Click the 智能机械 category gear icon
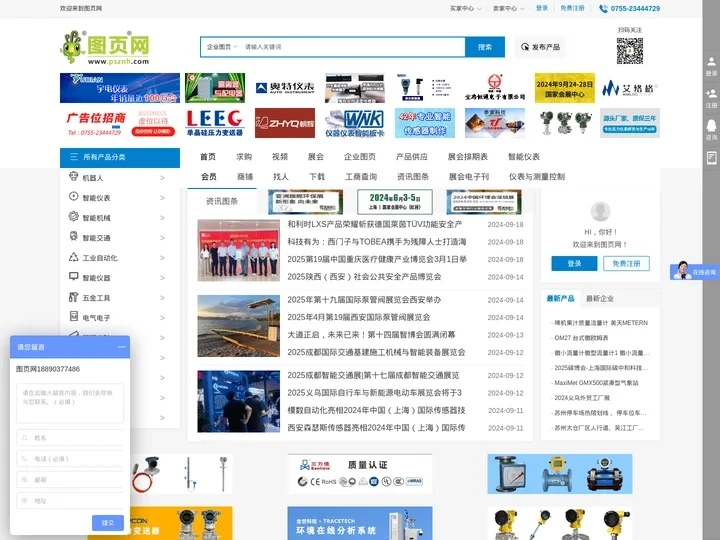This screenshot has height=540, width=720. 73,216
